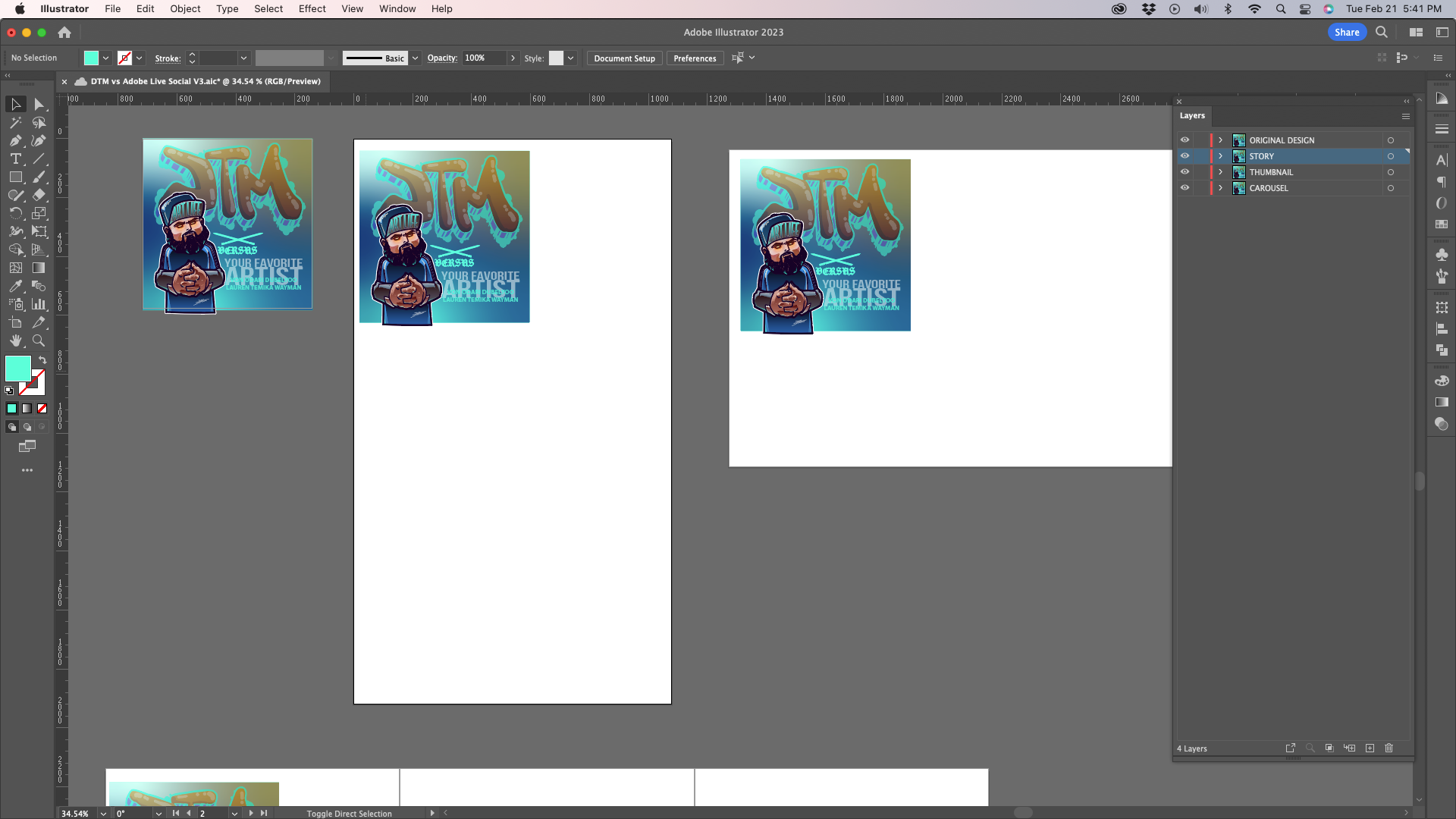This screenshot has height=819, width=1456.
Task: Click the control bar fill swatch
Action: point(91,58)
